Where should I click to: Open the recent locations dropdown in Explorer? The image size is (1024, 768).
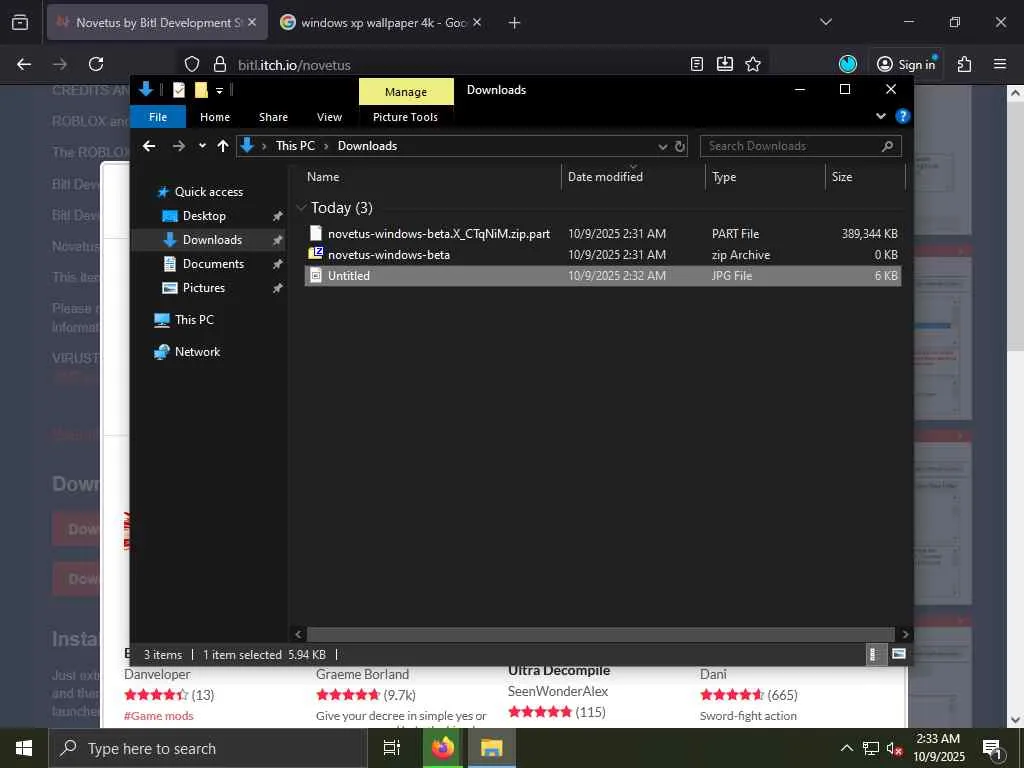pos(202,146)
